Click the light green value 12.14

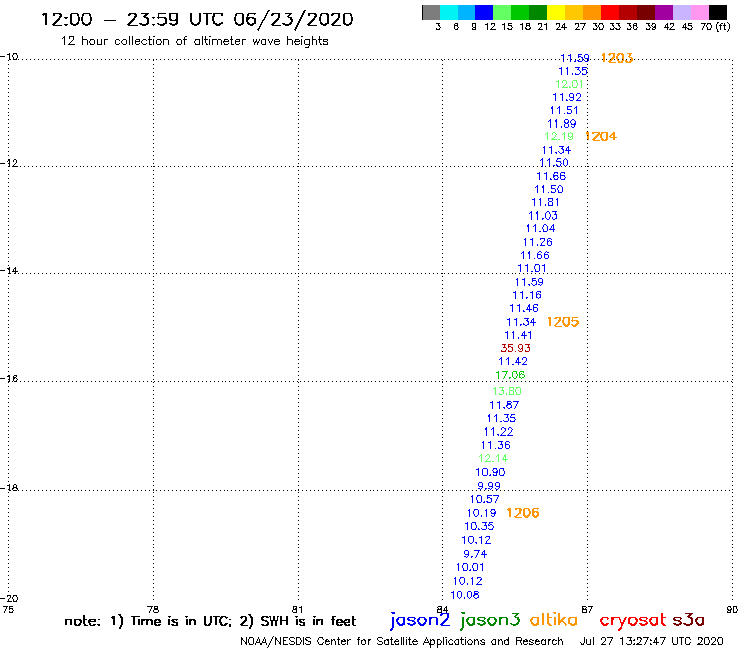pyautogui.click(x=493, y=458)
